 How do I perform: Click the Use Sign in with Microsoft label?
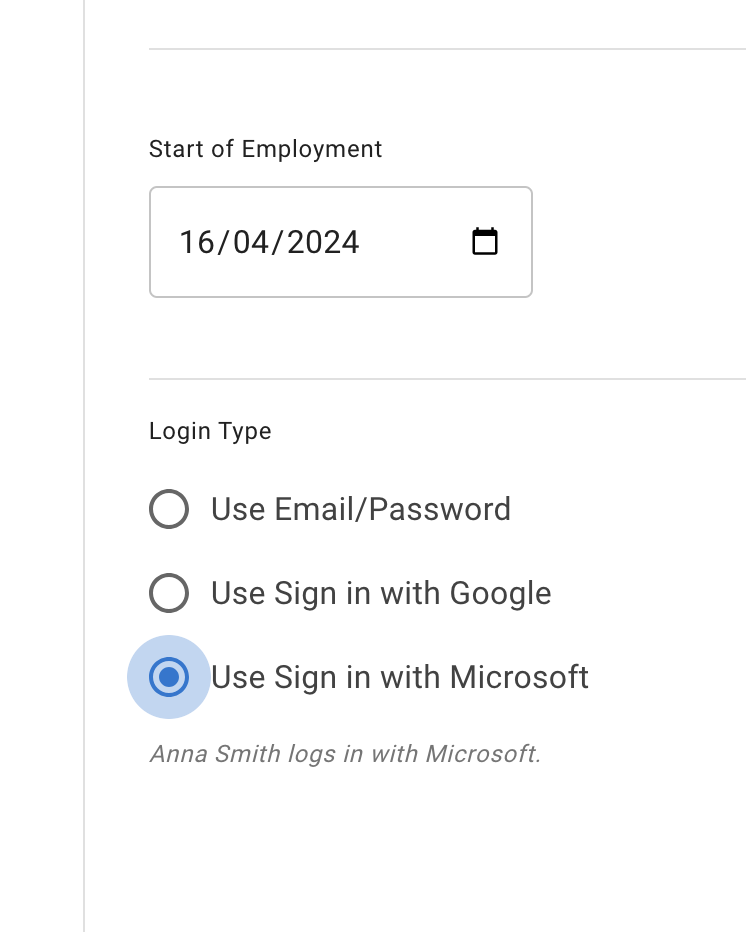[x=399, y=677]
